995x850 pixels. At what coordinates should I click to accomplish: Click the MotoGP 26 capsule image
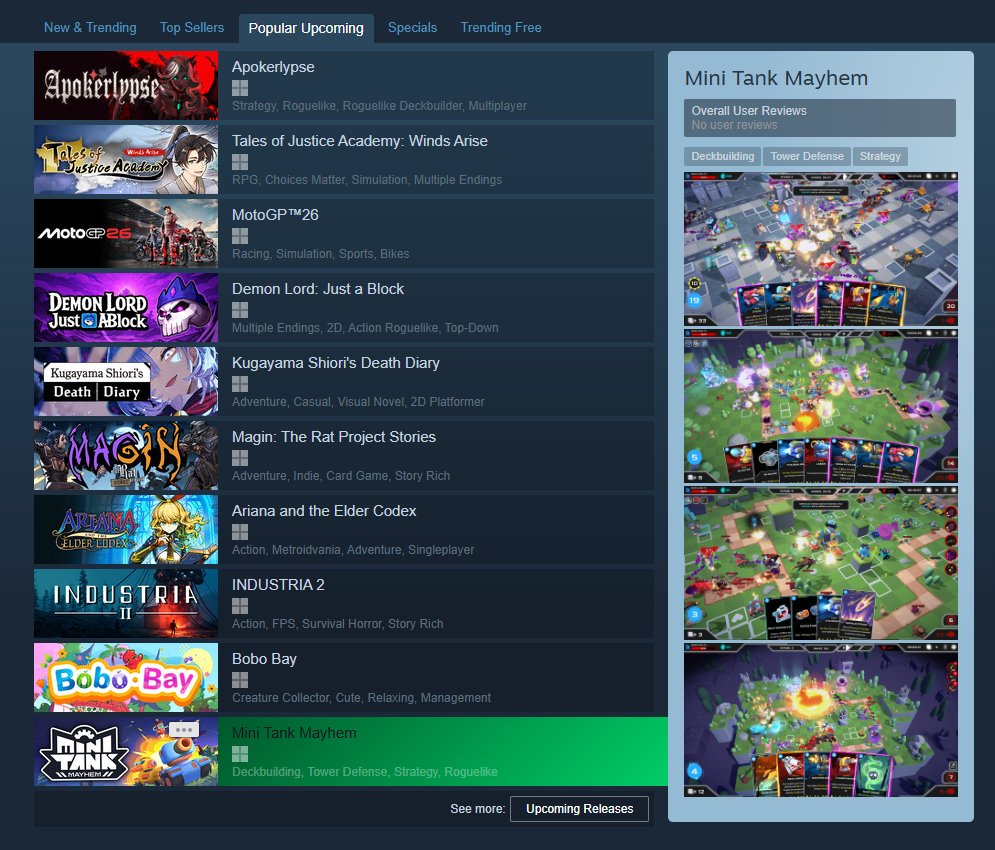(126, 234)
